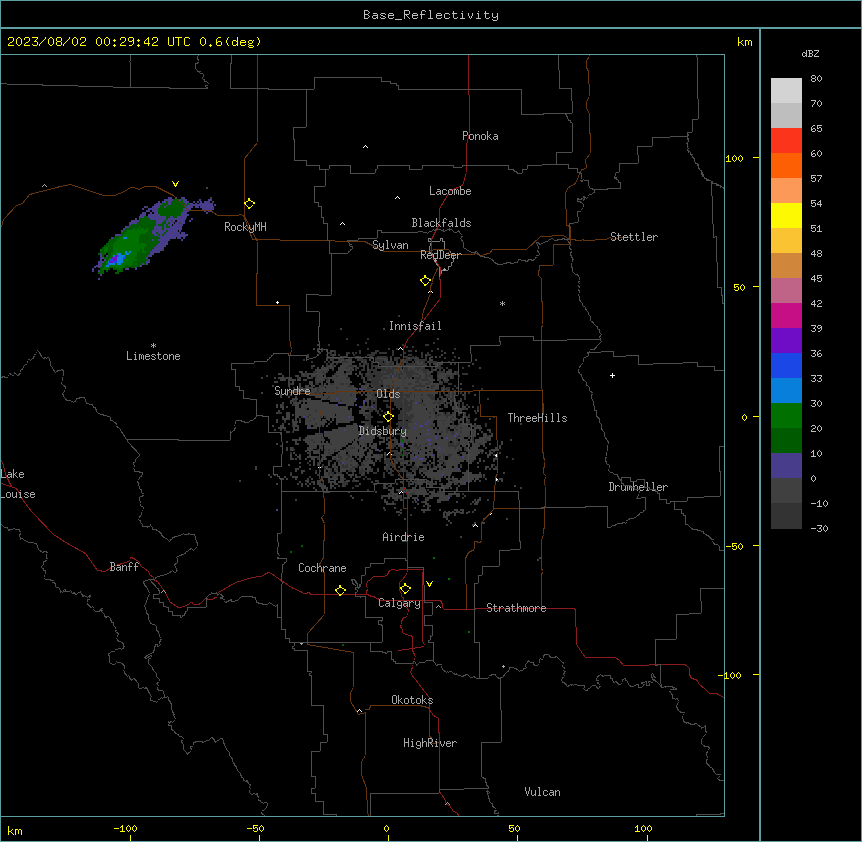Click the -100 tick on bottom km axis

(x=125, y=828)
